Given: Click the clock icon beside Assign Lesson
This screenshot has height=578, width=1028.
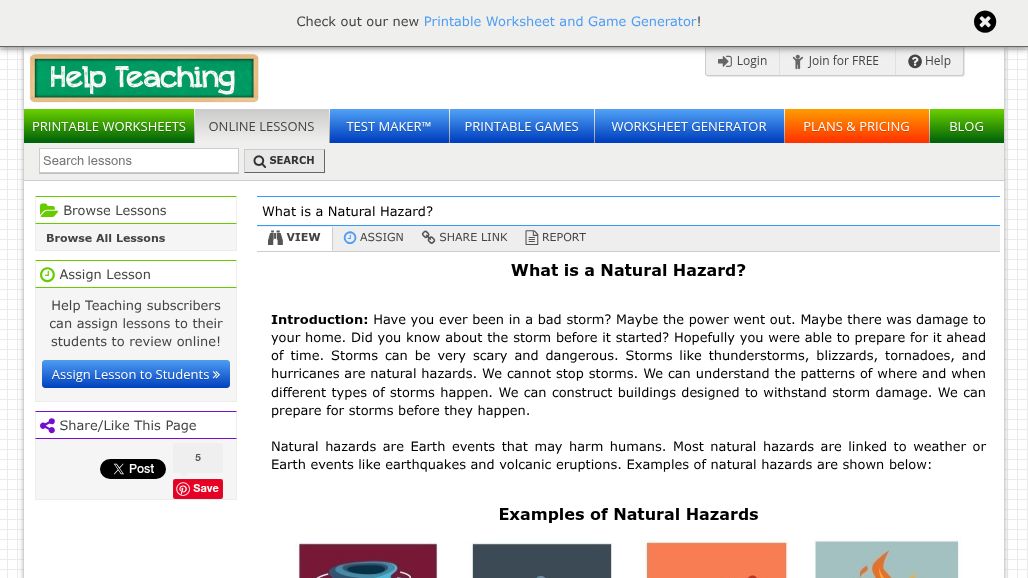Looking at the screenshot, I should click(48, 274).
